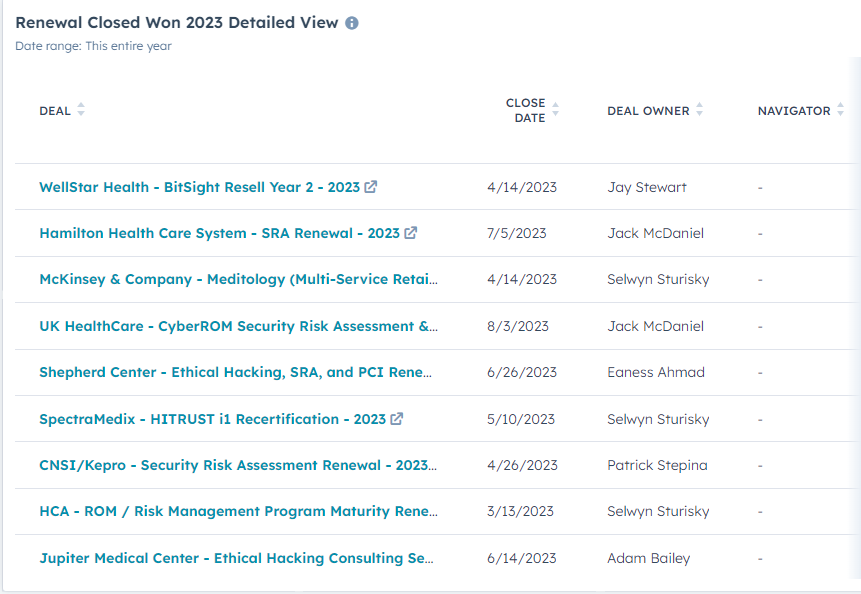Viewport: 861px width, 594px height.
Task: Open the Jupiter Medical Center deal
Action: click(x=236, y=558)
